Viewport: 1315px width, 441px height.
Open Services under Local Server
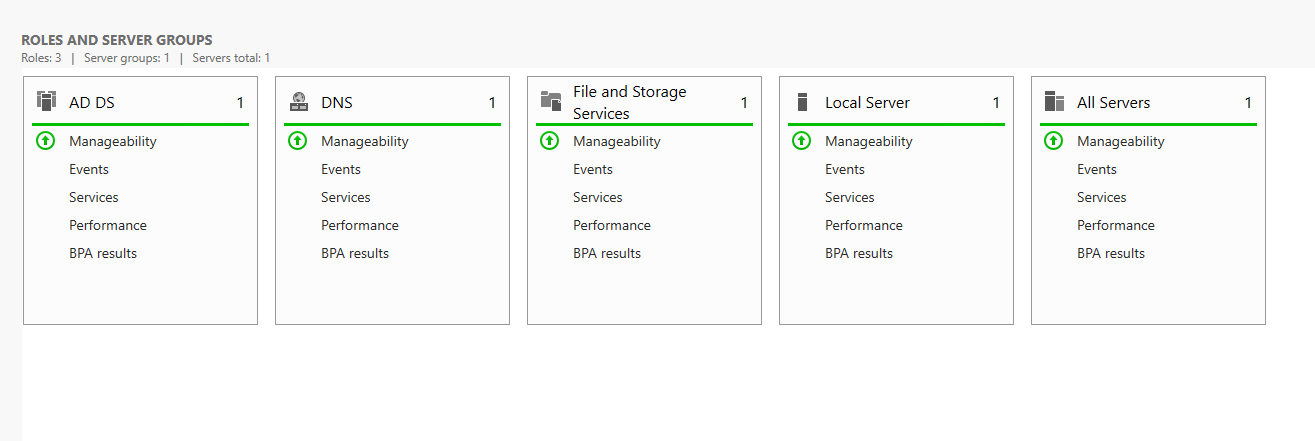850,197
